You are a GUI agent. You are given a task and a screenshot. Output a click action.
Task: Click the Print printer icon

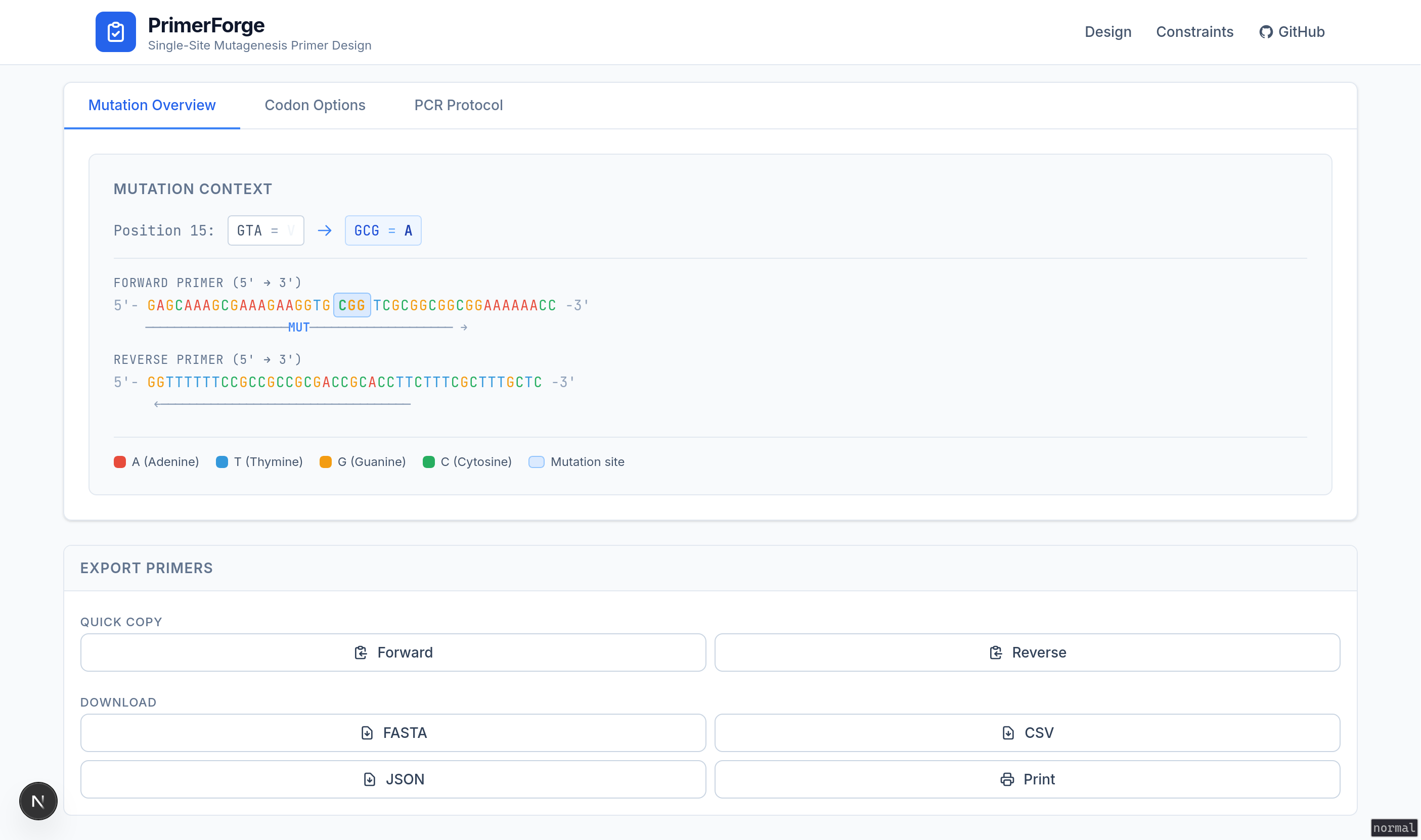(1007, 779)
